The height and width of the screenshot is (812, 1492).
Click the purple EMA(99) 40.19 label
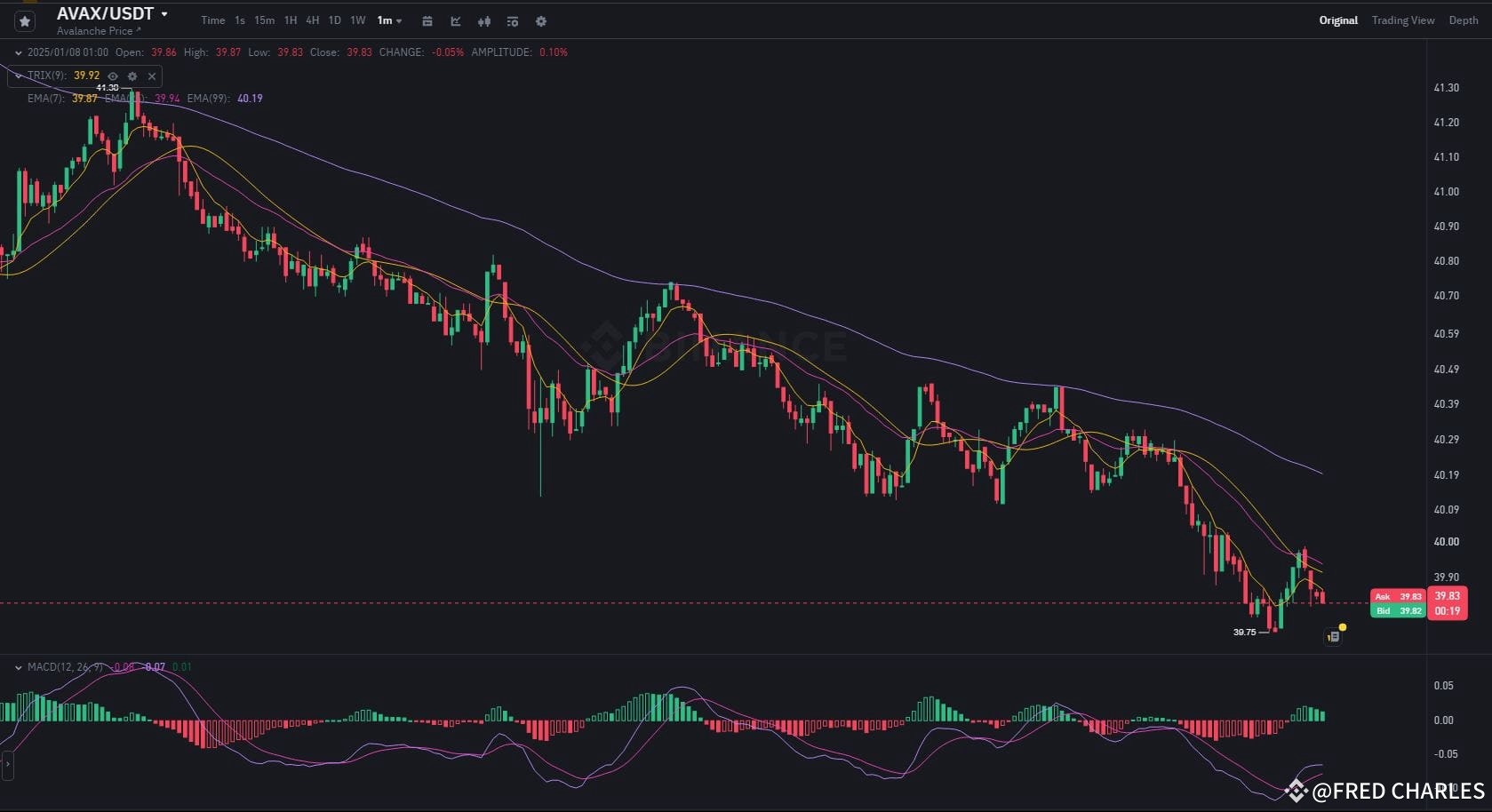[250, 99]
